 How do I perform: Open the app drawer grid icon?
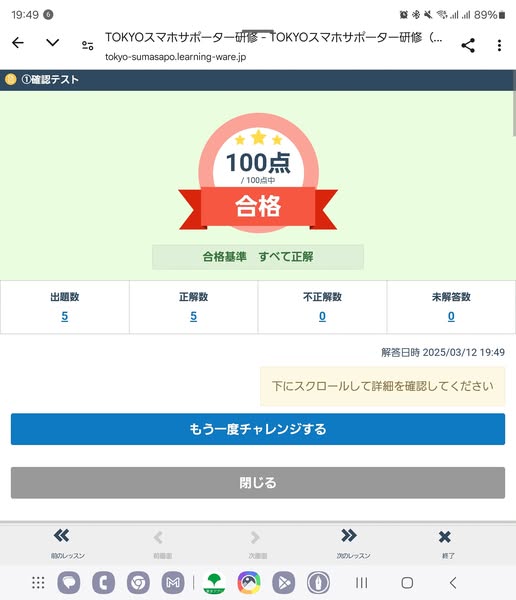[38, 582]
